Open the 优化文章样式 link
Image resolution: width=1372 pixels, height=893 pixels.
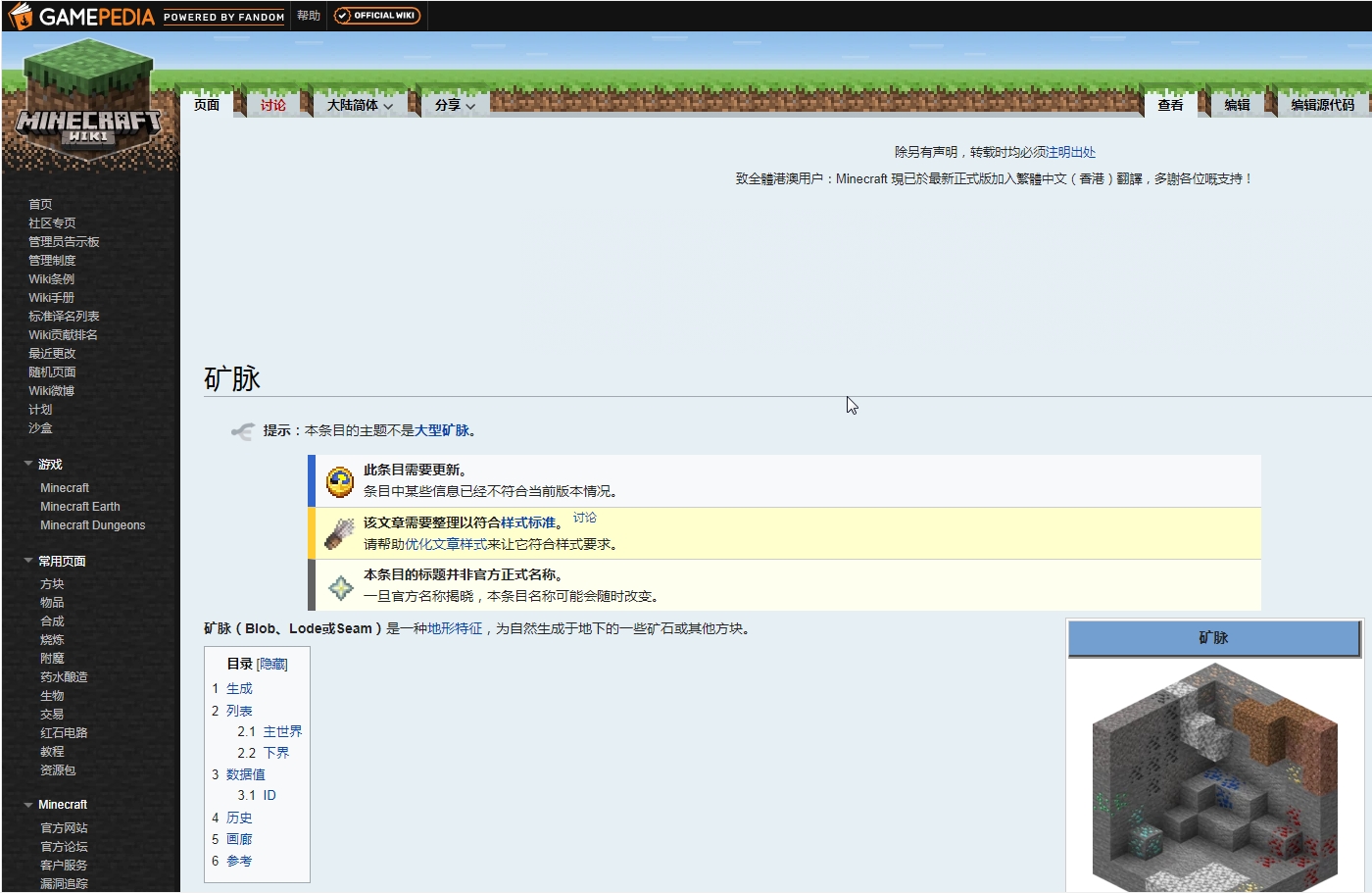pos(446,544)
